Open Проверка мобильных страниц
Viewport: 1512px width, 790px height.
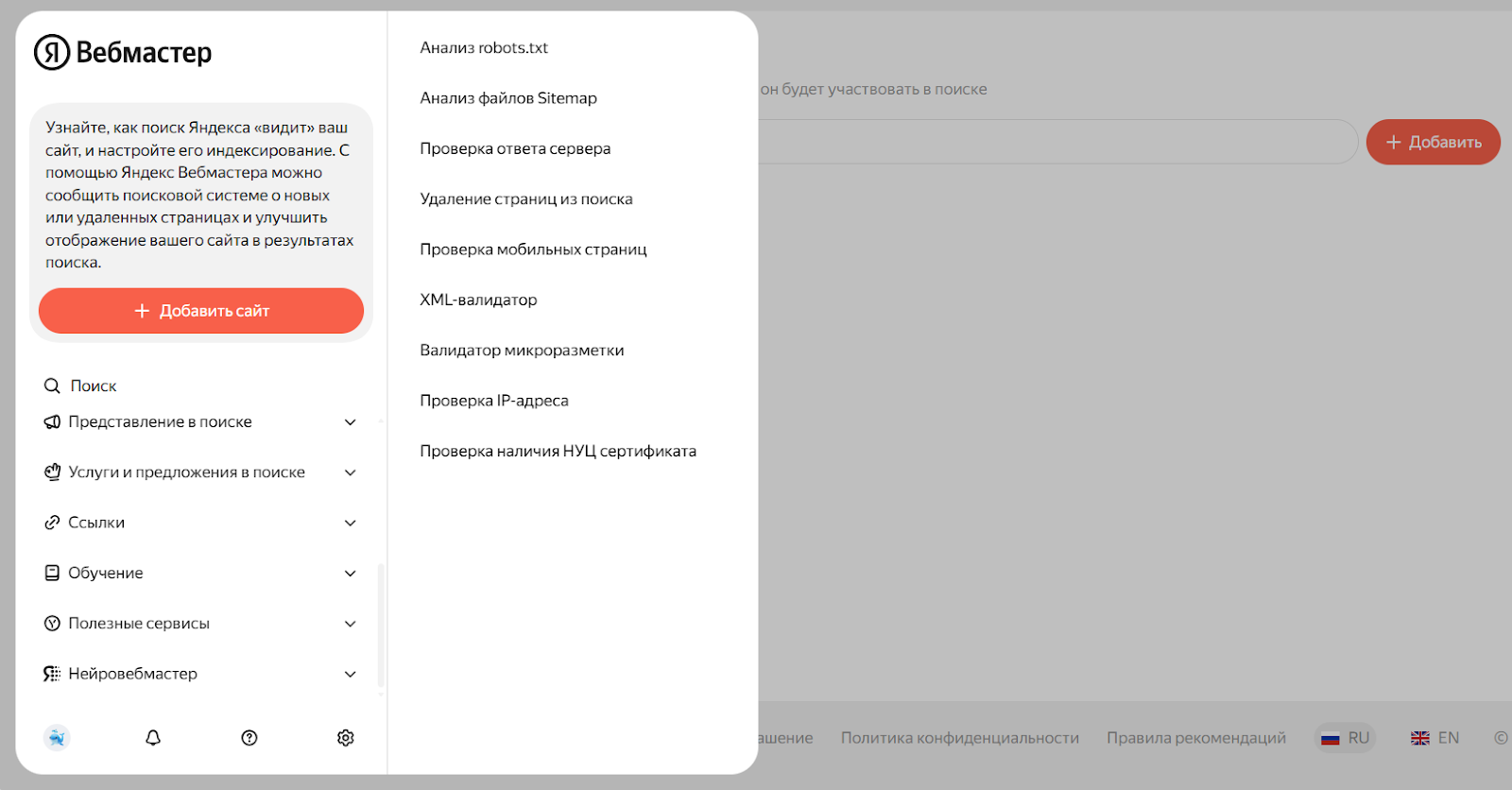533,249
